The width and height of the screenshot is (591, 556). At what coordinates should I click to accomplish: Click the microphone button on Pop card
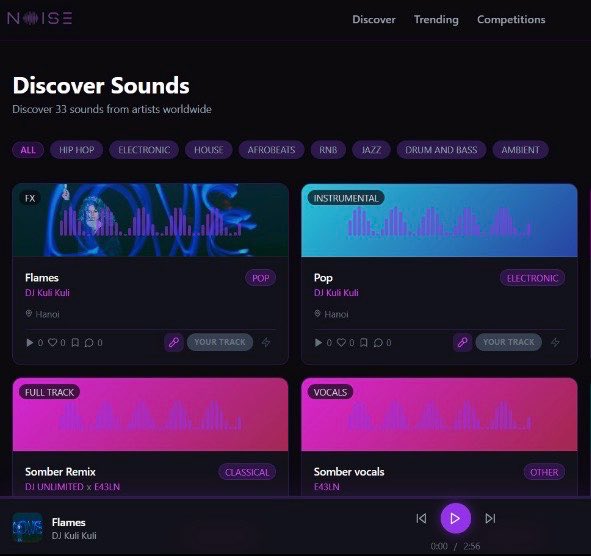(x=462, y=342)
